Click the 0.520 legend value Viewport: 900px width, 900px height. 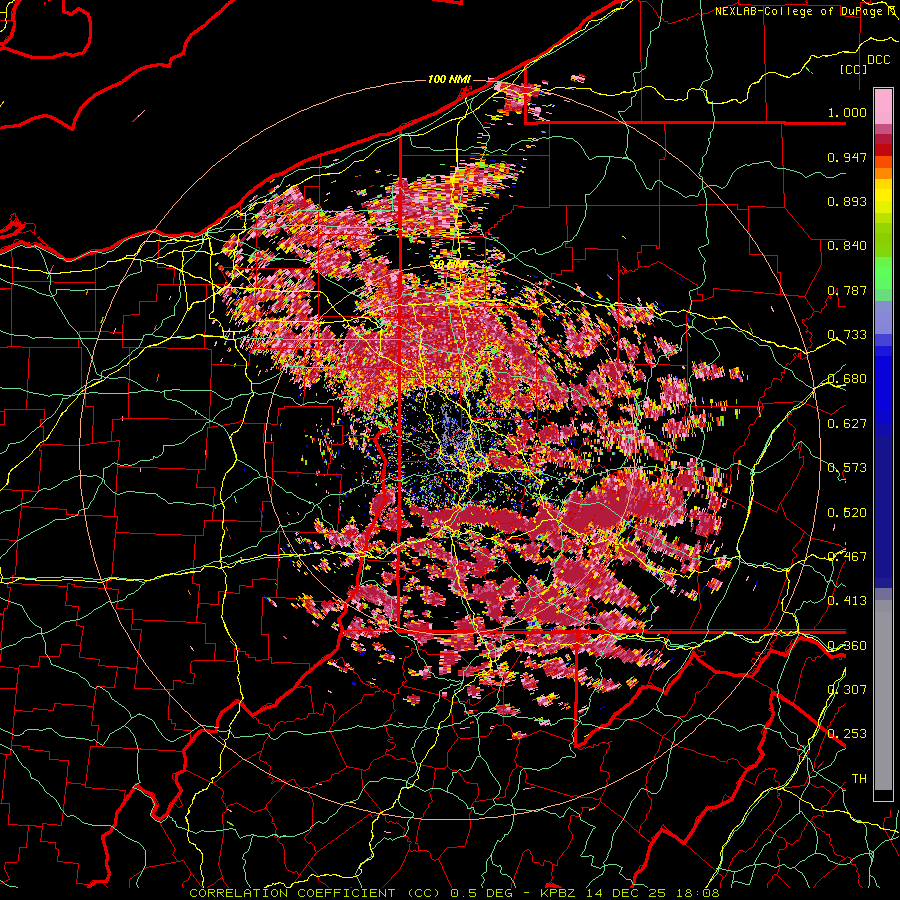point(847,512)
